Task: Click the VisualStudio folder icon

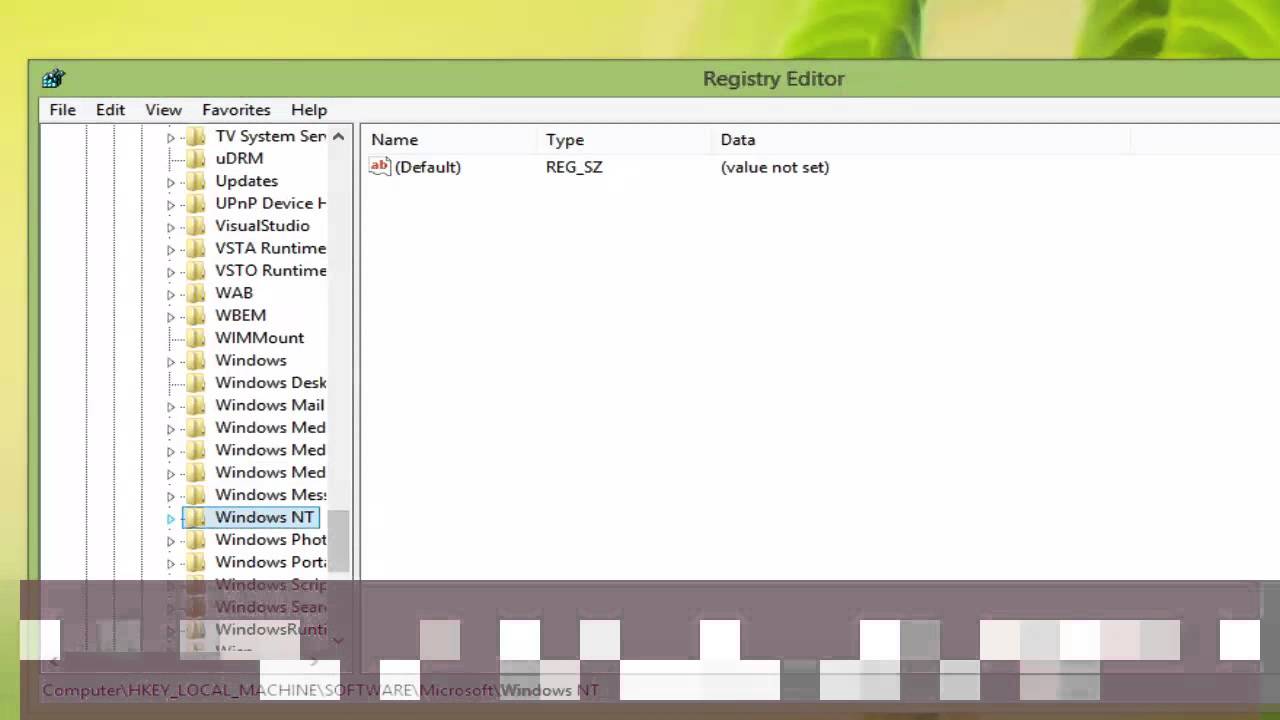Action: point(196,226)
